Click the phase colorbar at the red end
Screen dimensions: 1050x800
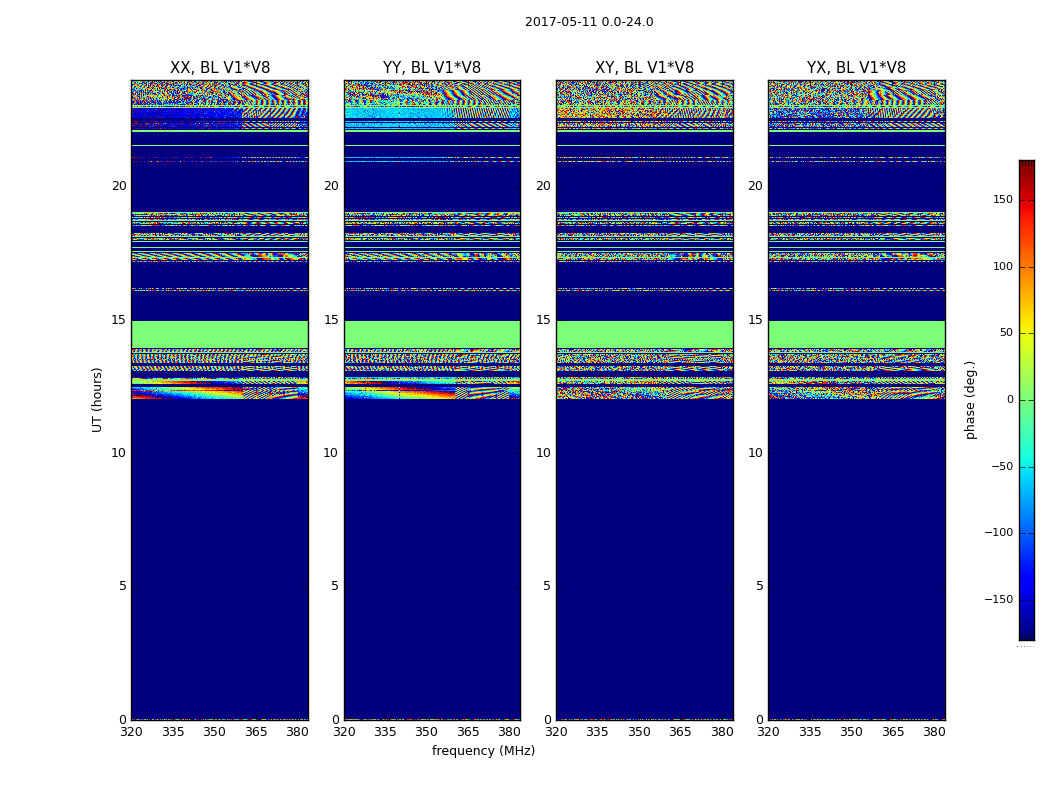coord(1027,167)
